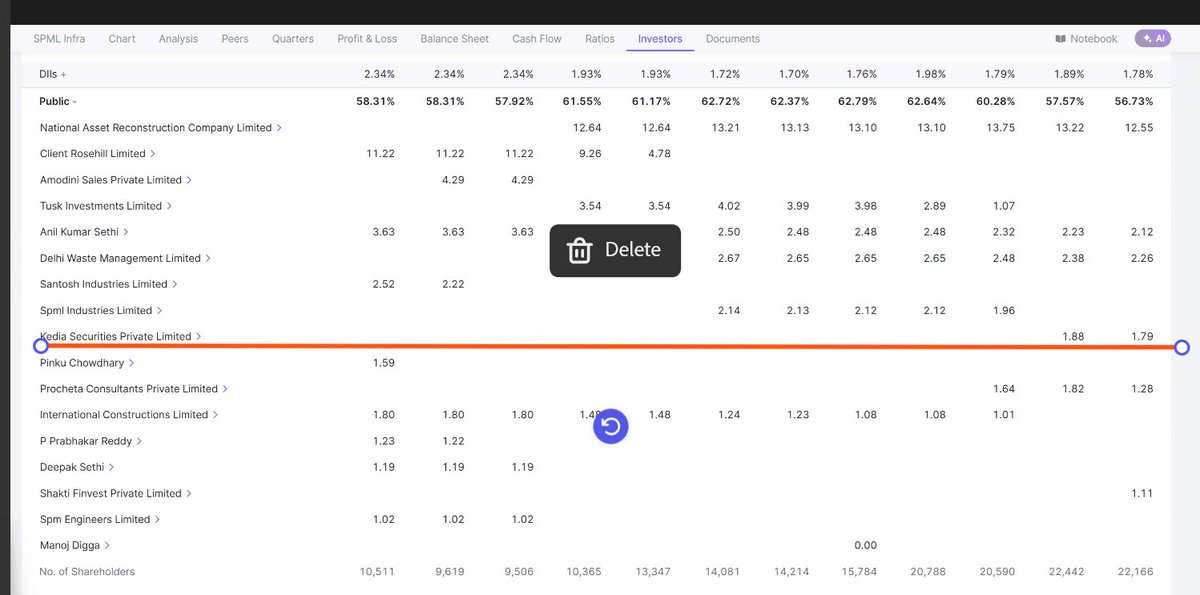Click the 1.07 value in Tusk Investments row
Image resolution: width=1200 pixels, height=595 pixels.
pos(1003,206)
